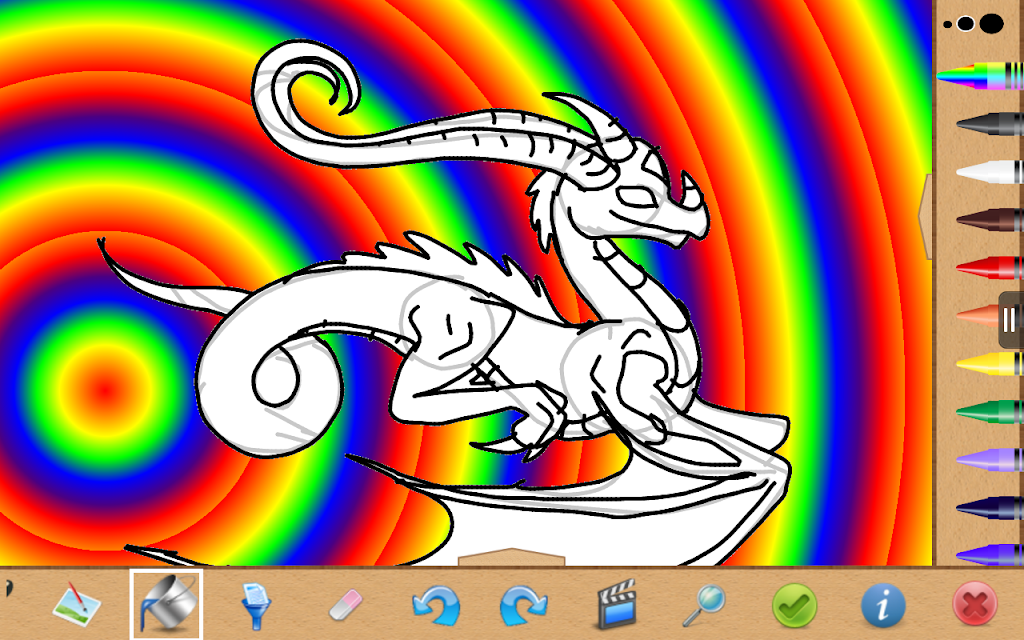Image resolution: width=1024 pixels, height=640 pixels.
Task: Select the smallest brush size dot
Action: pyautogui.click(x=948, y=25)
